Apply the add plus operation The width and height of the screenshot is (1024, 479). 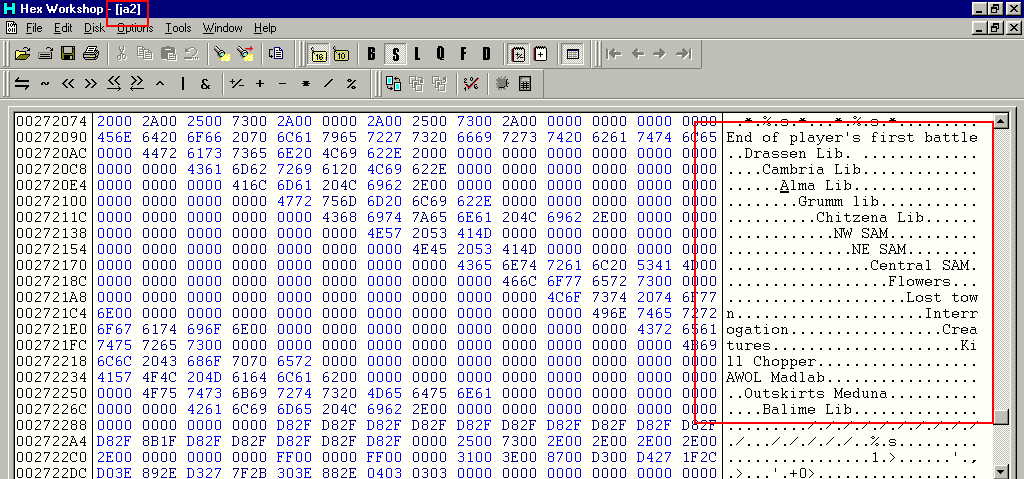(260, 84)
